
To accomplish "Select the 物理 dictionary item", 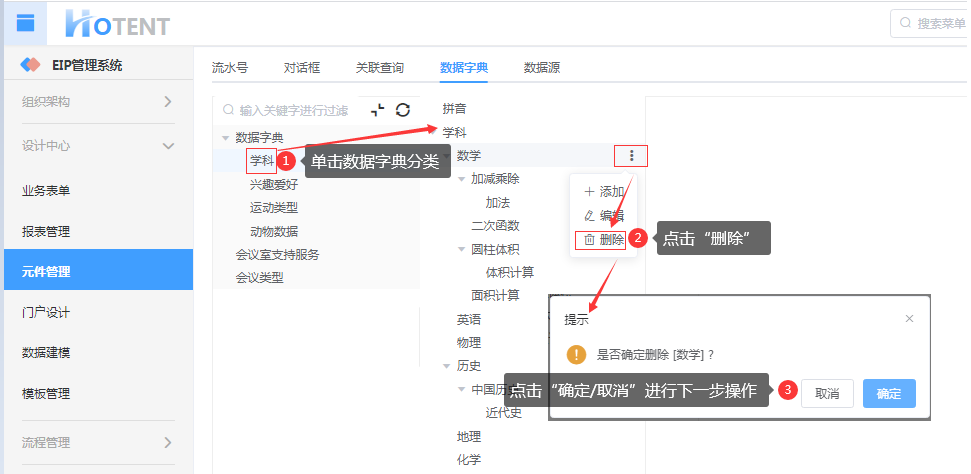I will pos(469,343).
